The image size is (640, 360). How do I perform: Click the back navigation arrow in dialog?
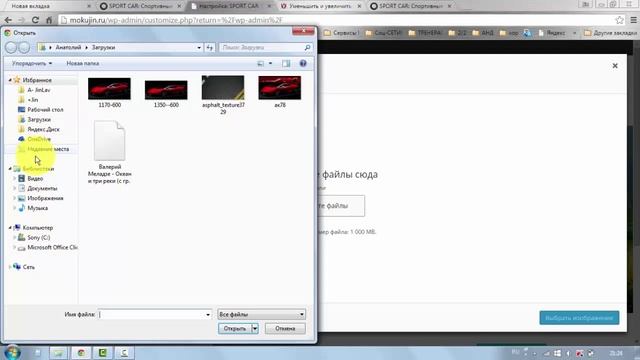(x=11, y=47)
